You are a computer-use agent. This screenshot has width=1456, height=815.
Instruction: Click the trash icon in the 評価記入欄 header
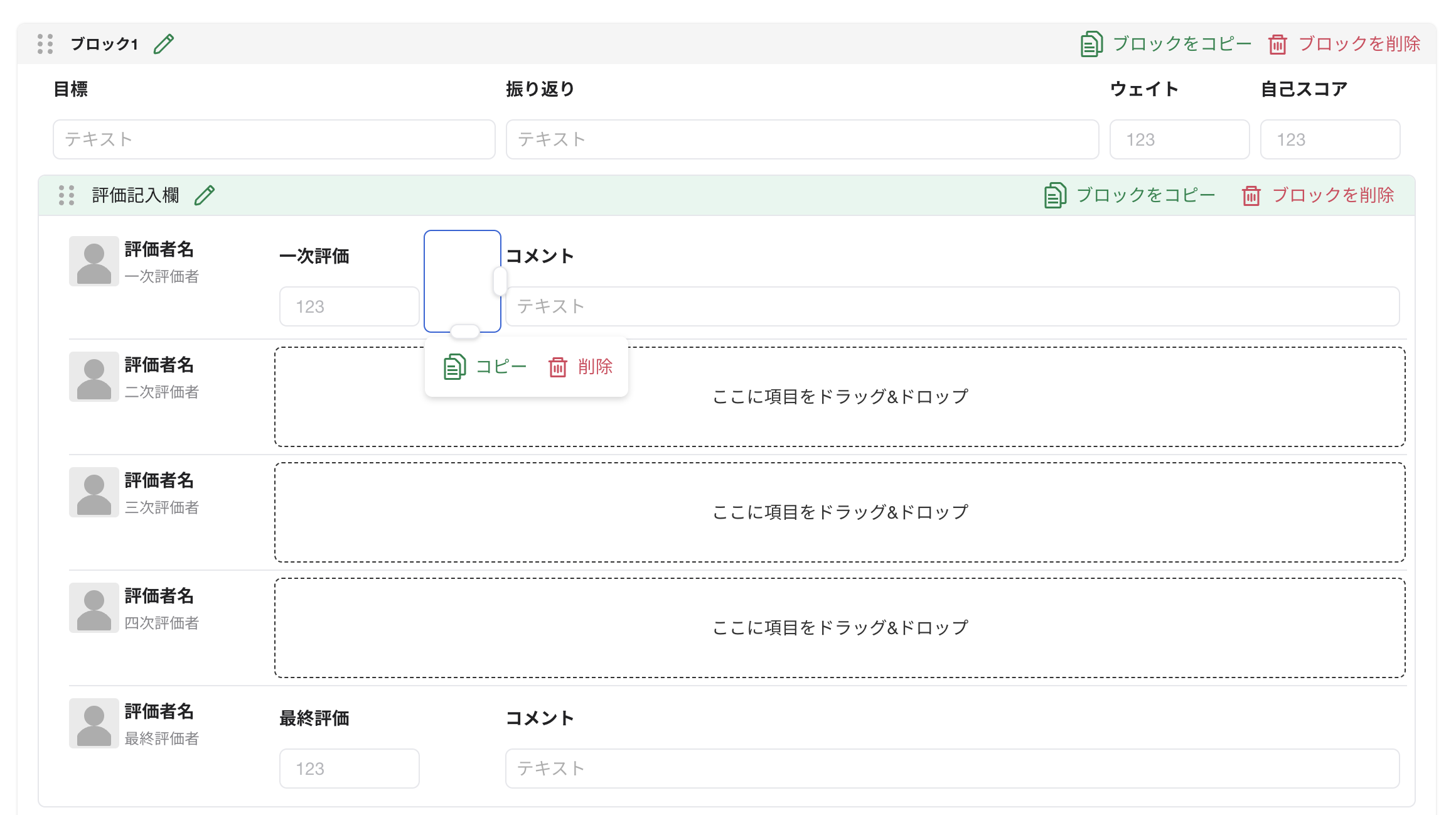click(x=1251, y=195)
